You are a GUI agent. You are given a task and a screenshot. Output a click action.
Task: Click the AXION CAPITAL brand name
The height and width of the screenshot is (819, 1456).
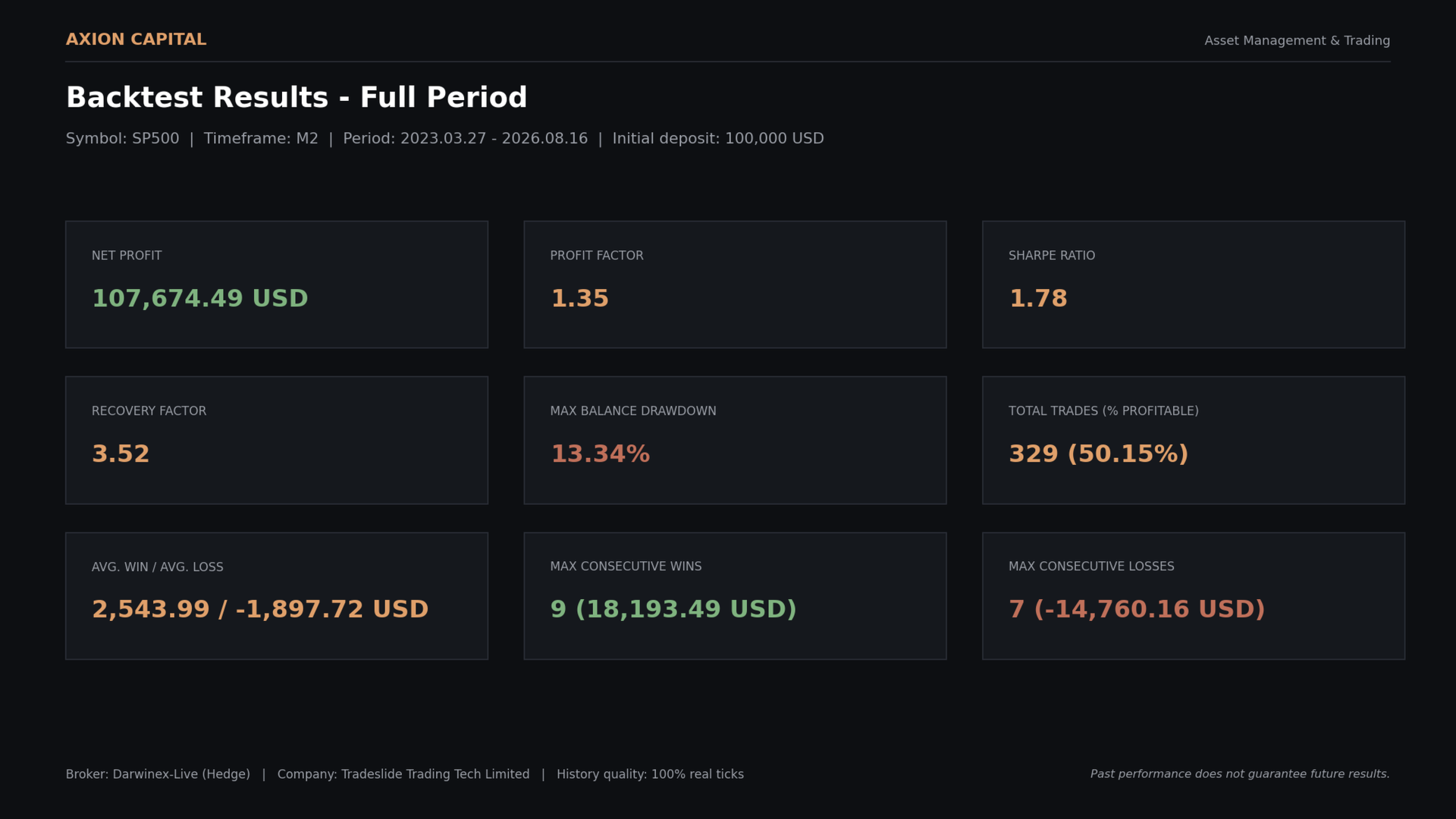tap(136, 39)
